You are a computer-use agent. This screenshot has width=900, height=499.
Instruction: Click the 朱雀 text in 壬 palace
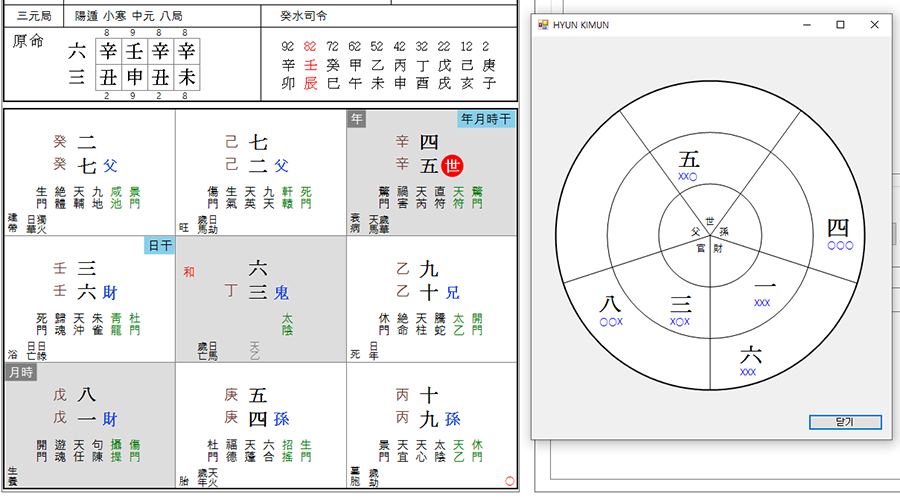click(x=98, y=324)
